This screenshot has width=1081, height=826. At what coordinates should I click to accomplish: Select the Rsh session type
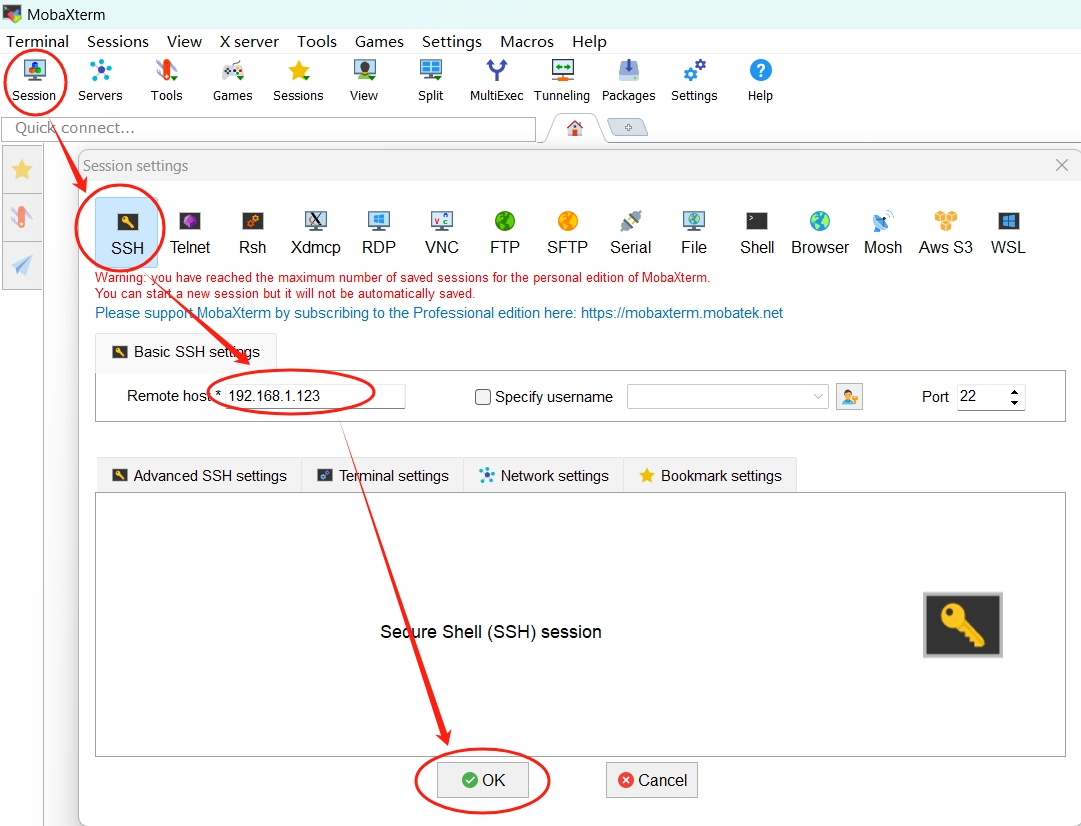click(252, 232)
